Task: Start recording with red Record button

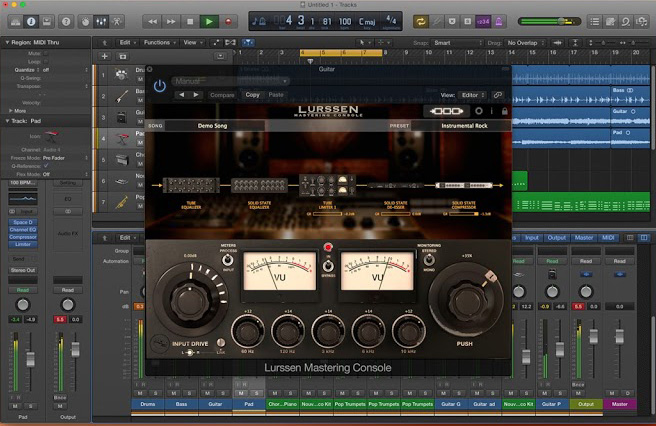Action: [x=228, y=22]
